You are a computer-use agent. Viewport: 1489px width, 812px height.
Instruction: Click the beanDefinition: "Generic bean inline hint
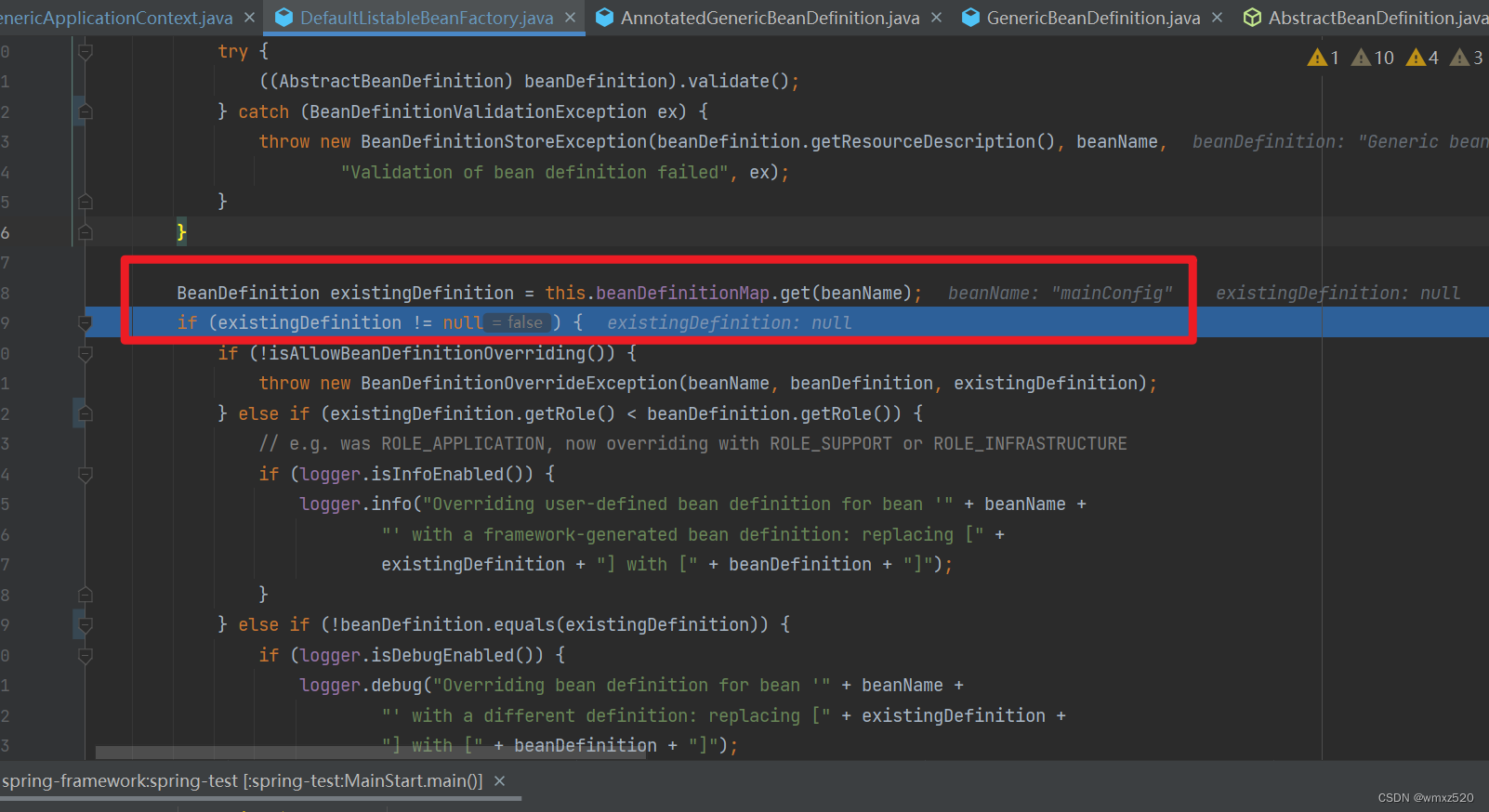tap(1340, 142)
